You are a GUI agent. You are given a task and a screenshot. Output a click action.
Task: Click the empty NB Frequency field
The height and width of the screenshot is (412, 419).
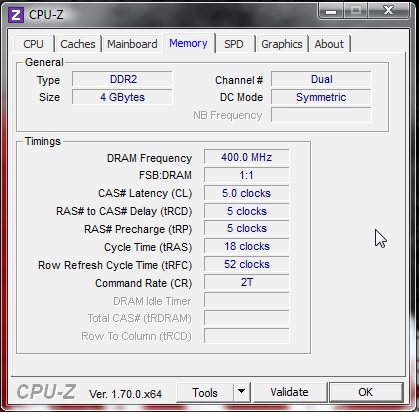click(x=321, y=115)
